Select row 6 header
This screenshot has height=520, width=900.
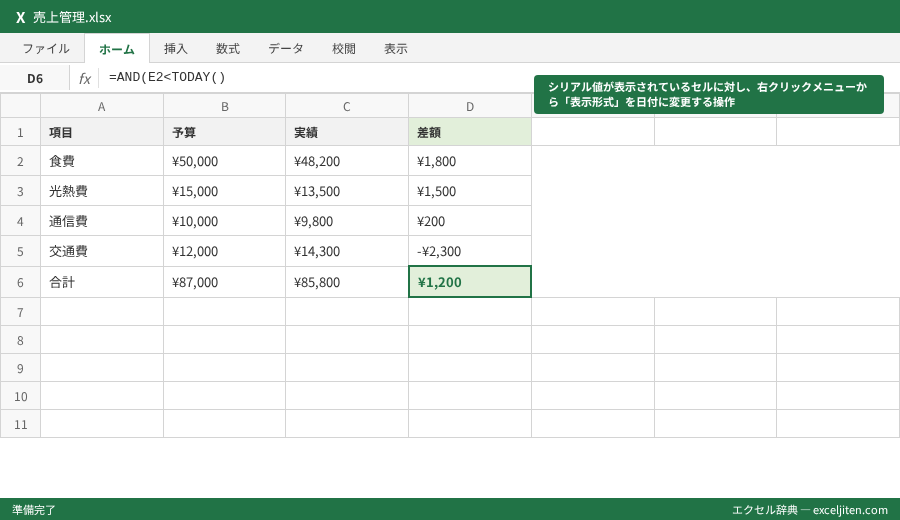click(20, 282)
